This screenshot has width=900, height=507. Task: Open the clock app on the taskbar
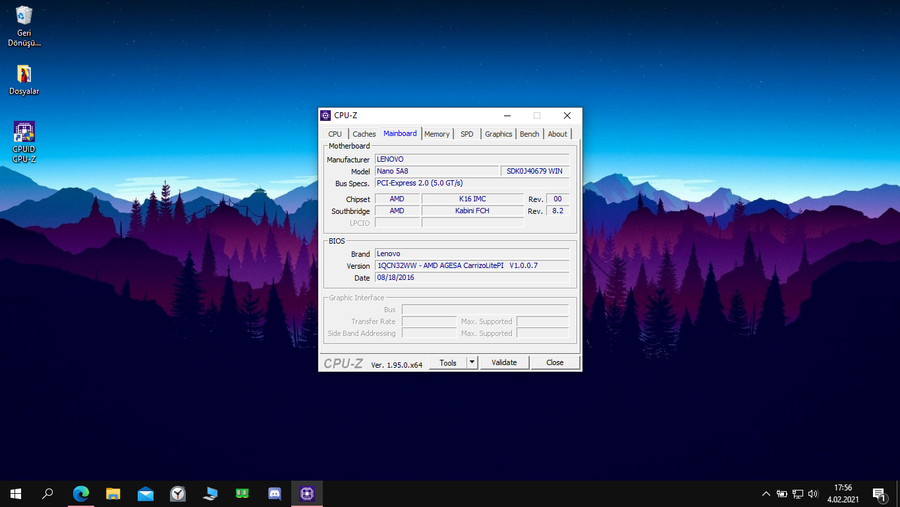[178, 494]
